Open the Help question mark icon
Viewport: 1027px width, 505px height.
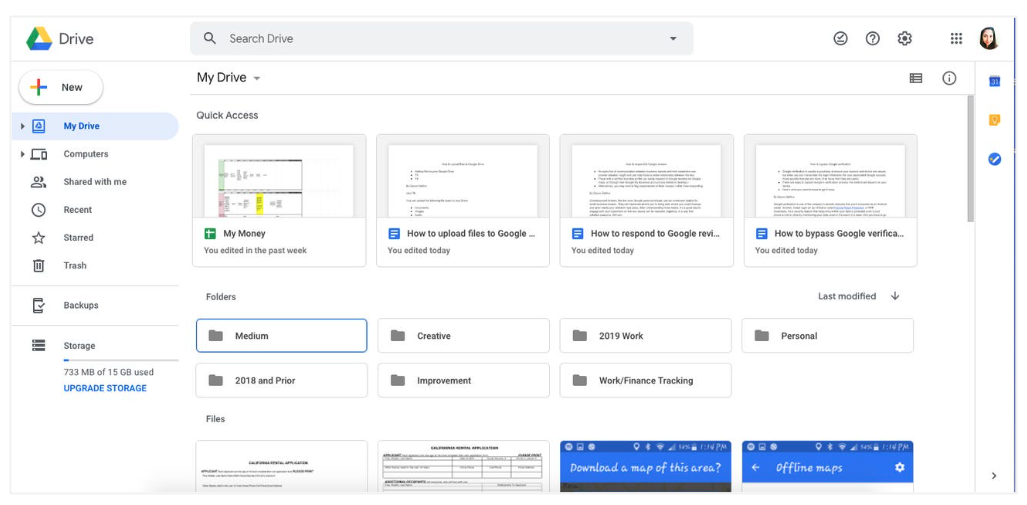[872, 39]
